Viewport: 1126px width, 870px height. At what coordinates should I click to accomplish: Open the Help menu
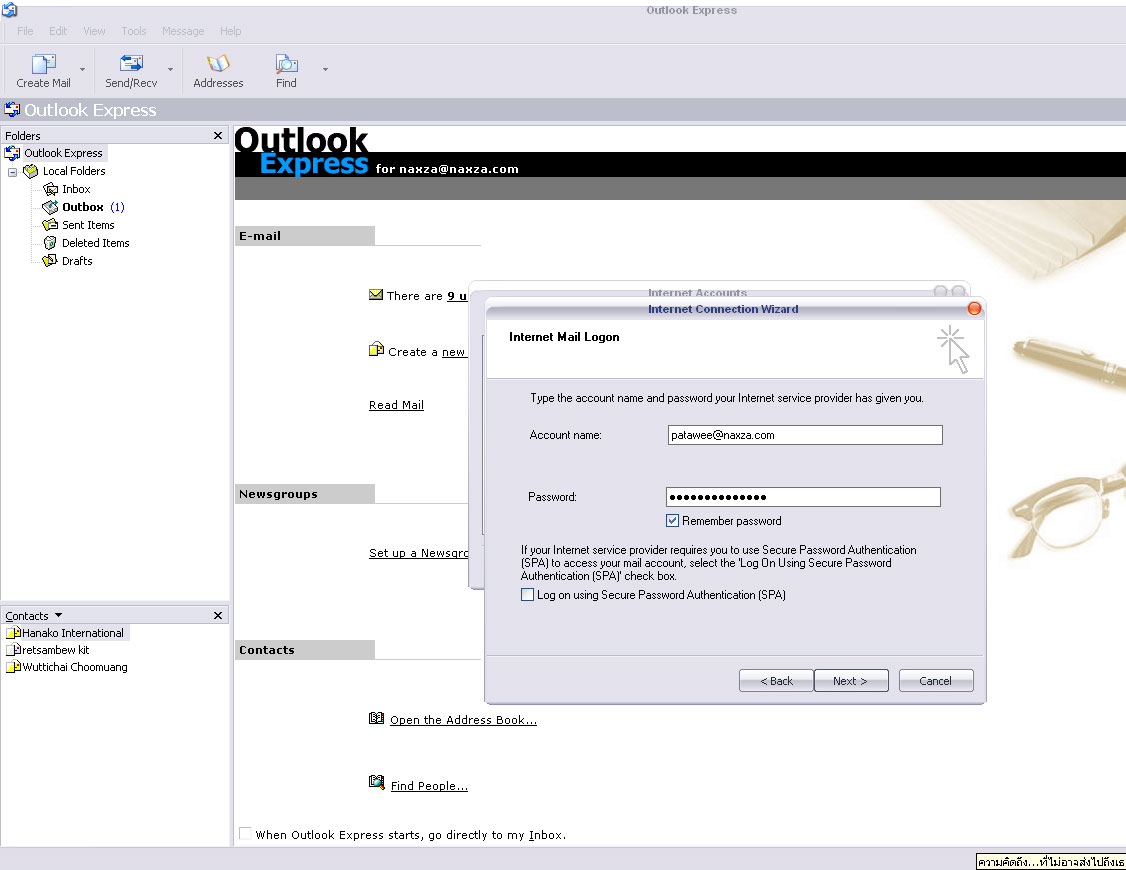[231, 31]
